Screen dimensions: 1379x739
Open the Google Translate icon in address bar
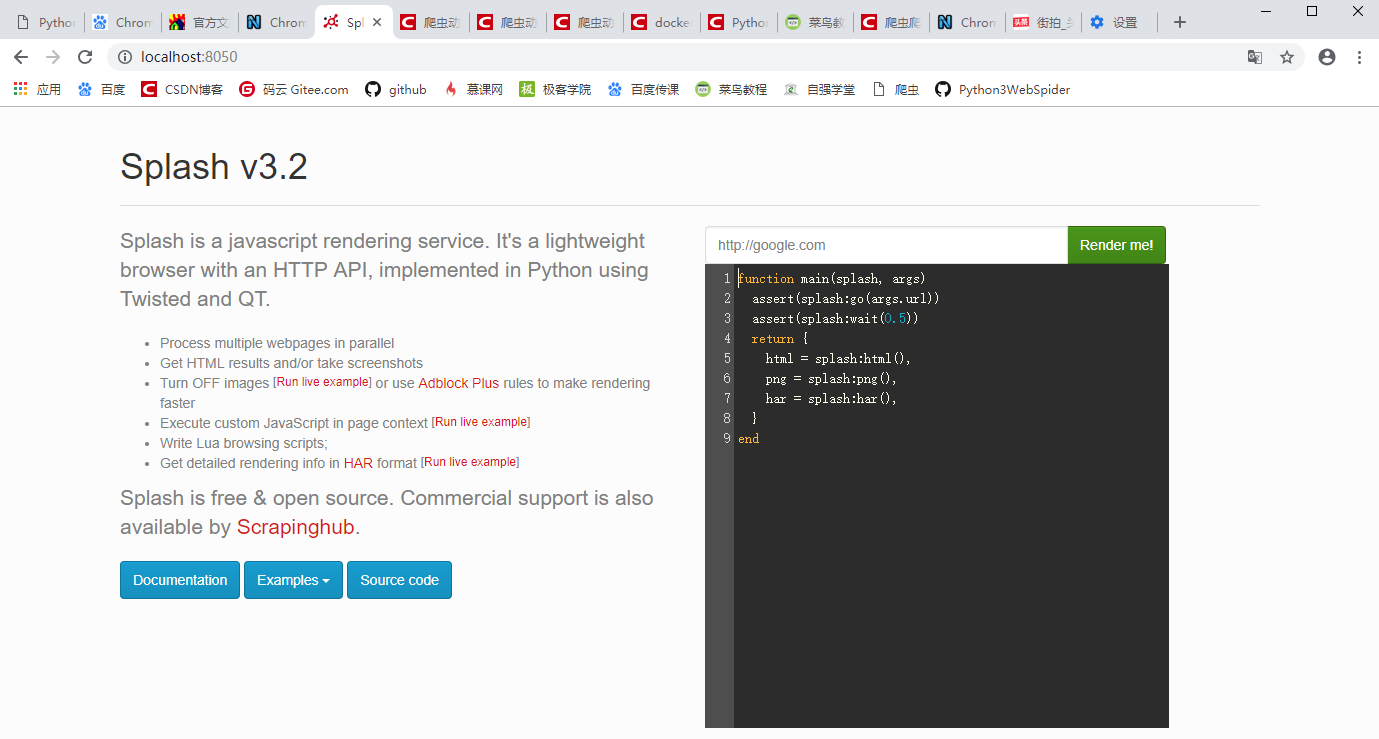1255,57
